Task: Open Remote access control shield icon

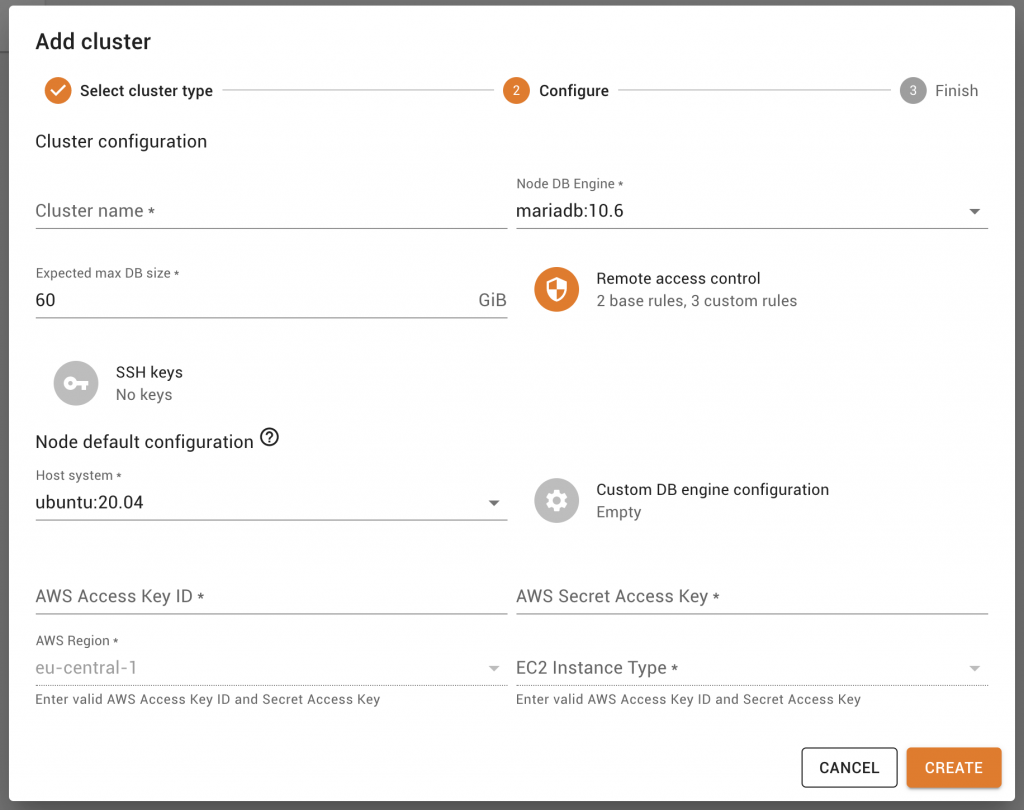Action: 556,289
